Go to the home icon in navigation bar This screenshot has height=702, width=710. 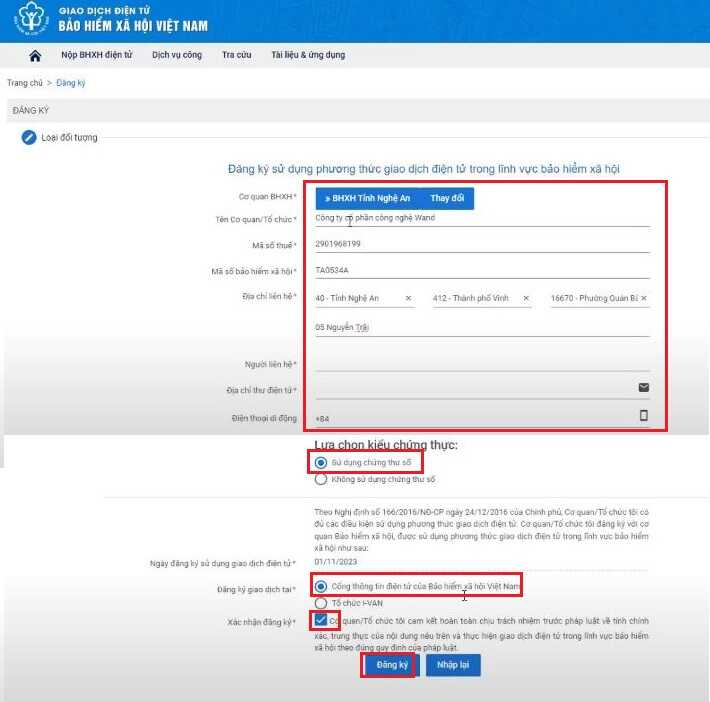pyautogui.click(x=35, y=55)
